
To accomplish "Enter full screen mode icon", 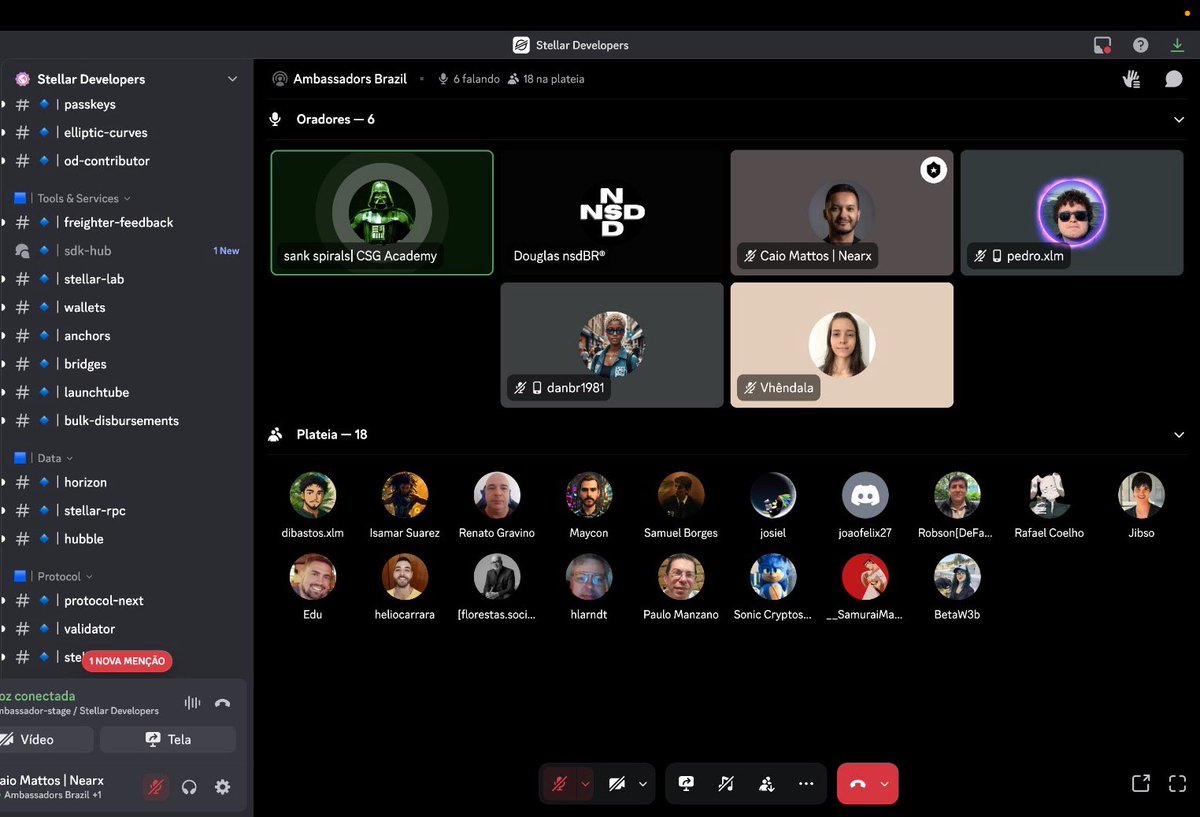I will click(x=1177, y=784).
